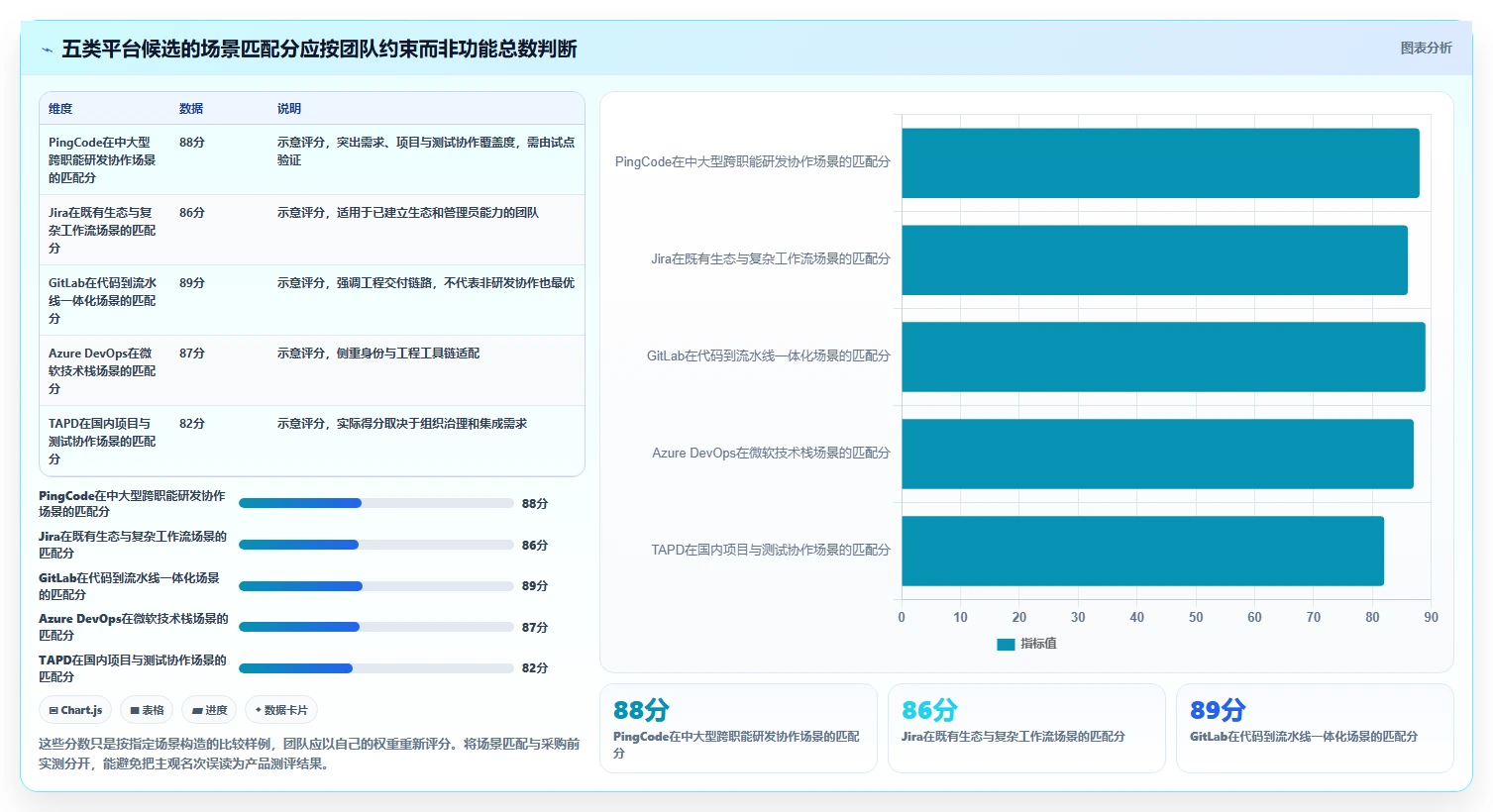Click the 维度 column header

(x=60, y=109)
